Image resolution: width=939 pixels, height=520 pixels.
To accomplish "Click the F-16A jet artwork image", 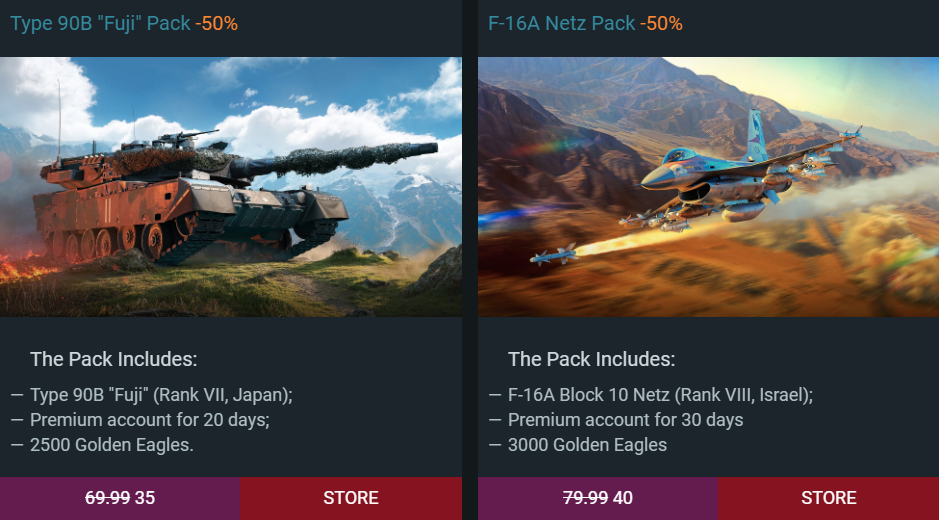I will click(x=708, y=187).
